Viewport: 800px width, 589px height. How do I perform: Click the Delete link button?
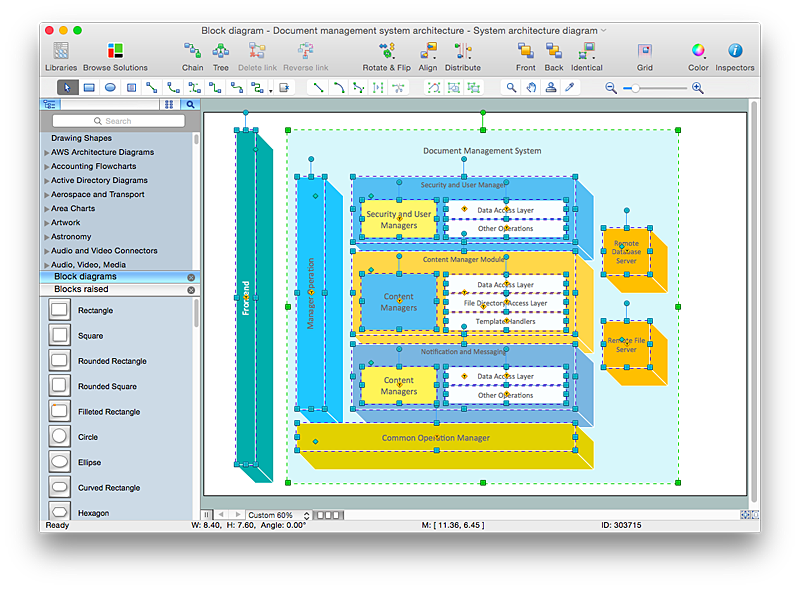[257, 57]
